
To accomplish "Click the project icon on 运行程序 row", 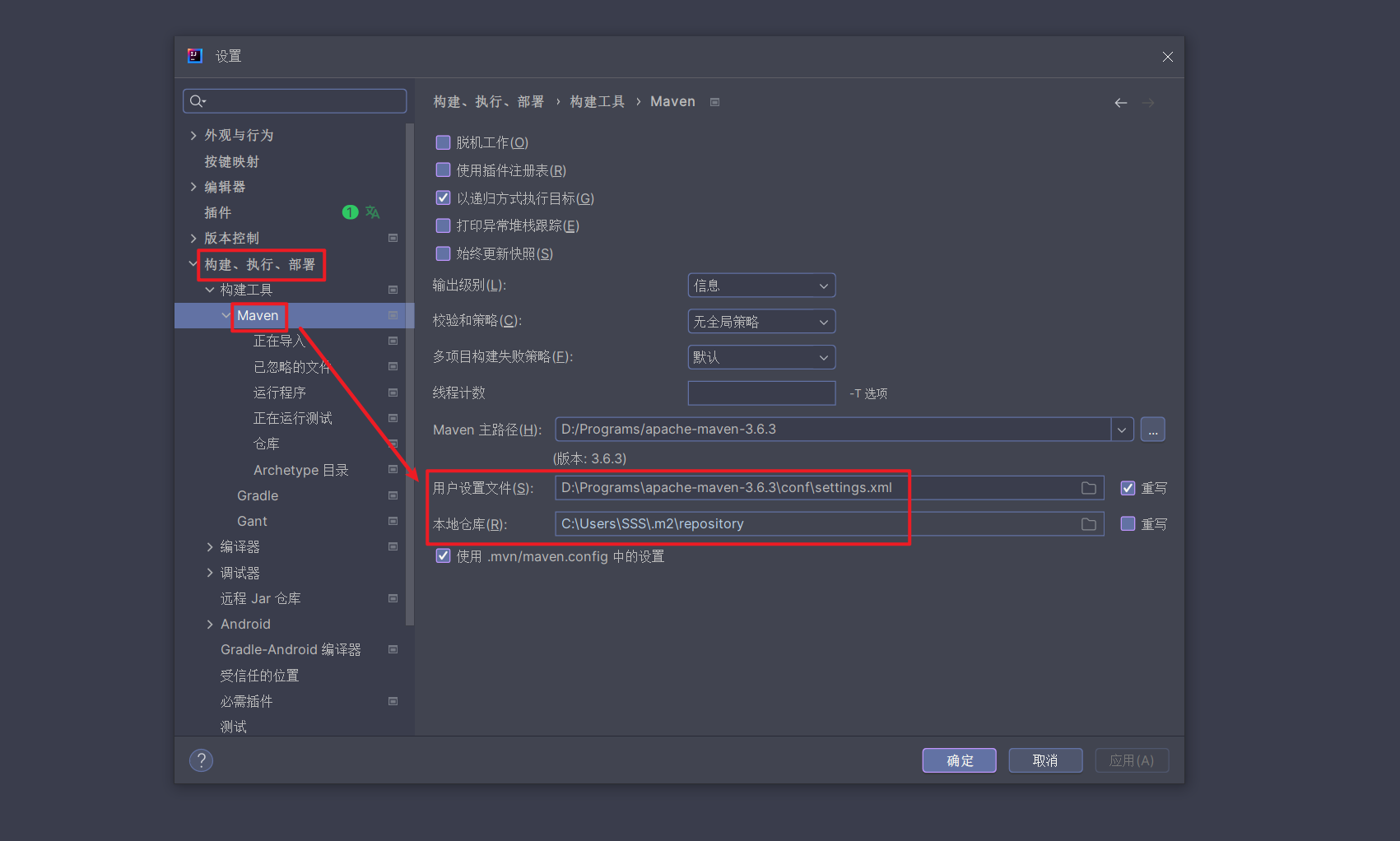I will (x=393, y=393).
